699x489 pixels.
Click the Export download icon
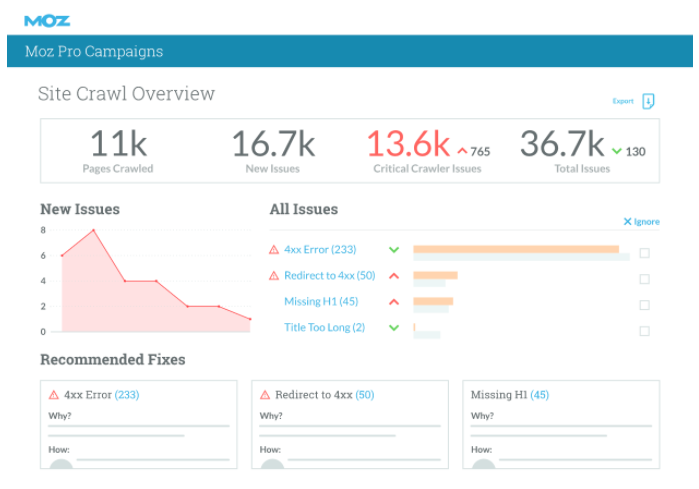(x=648, y=101)
